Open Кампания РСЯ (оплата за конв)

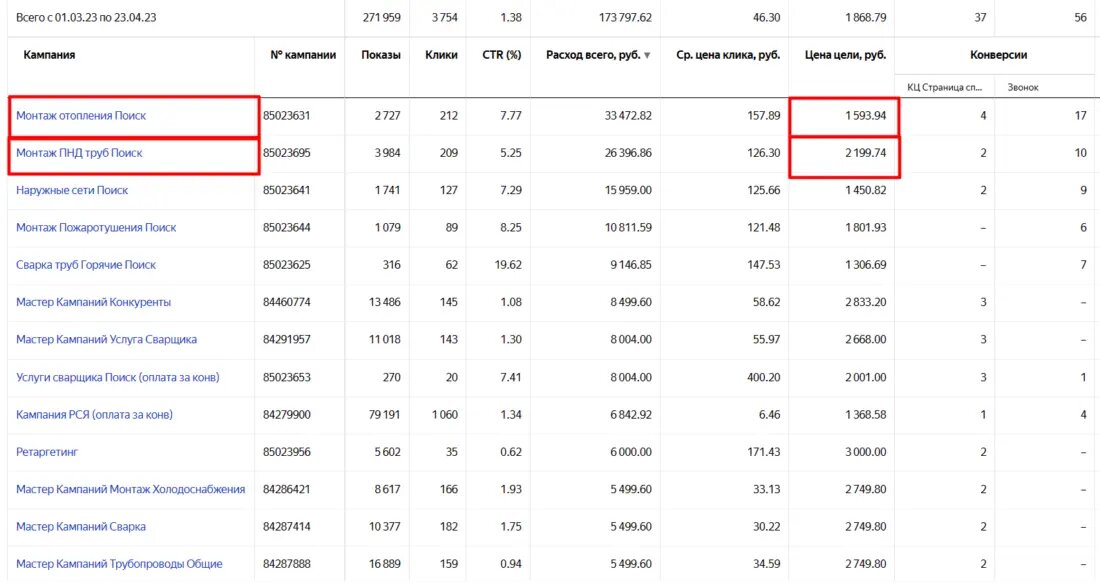94,415
